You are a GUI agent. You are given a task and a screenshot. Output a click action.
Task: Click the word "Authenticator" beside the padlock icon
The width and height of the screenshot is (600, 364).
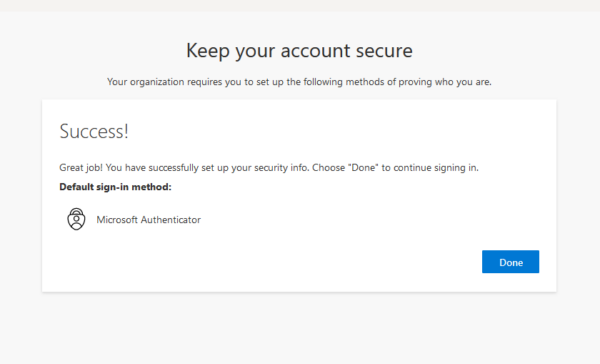click(171, 220)
